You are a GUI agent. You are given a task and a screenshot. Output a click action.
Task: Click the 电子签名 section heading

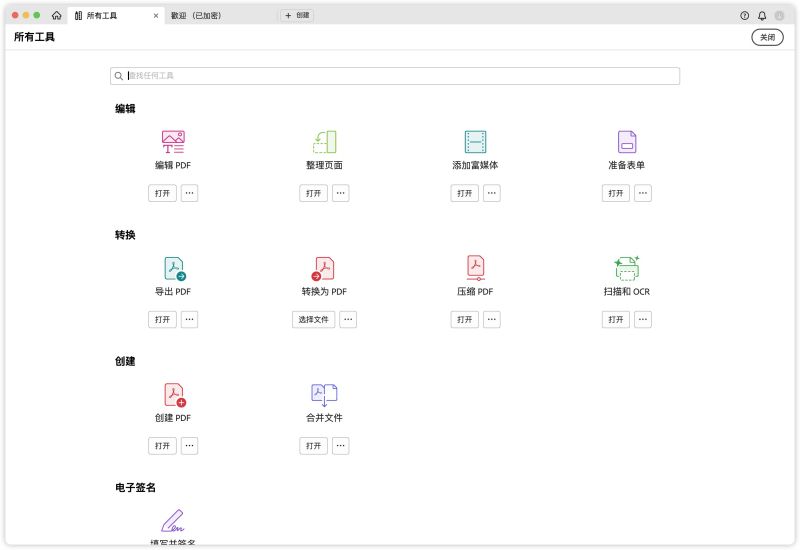pyautogui.click(x=135, y=488)
